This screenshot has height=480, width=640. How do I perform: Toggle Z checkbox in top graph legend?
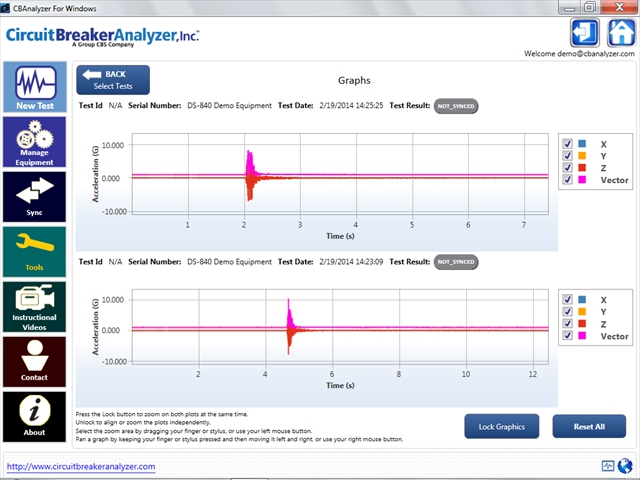[x=567, y=167]
